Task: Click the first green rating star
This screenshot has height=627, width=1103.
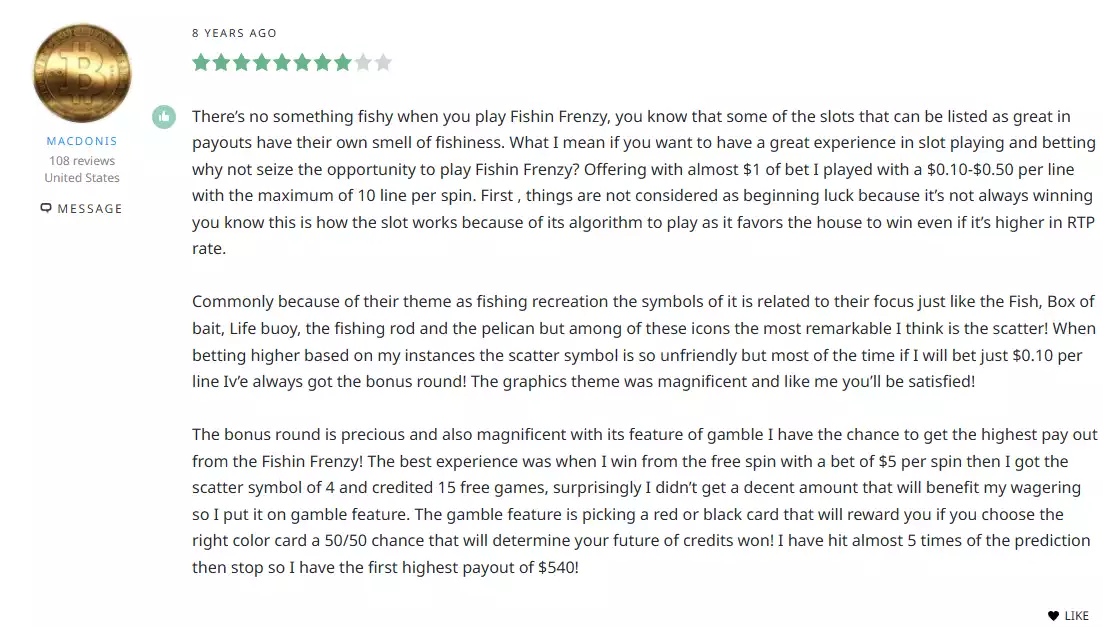Action: coord(201,63)
